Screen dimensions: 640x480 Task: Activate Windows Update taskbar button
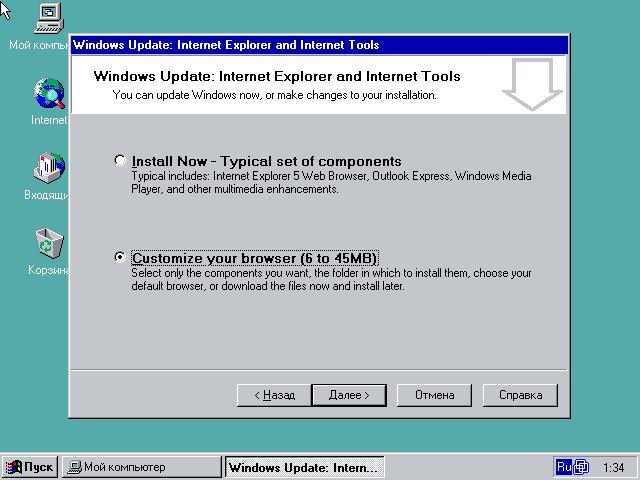pyautogui.click(x=304, y=467)
